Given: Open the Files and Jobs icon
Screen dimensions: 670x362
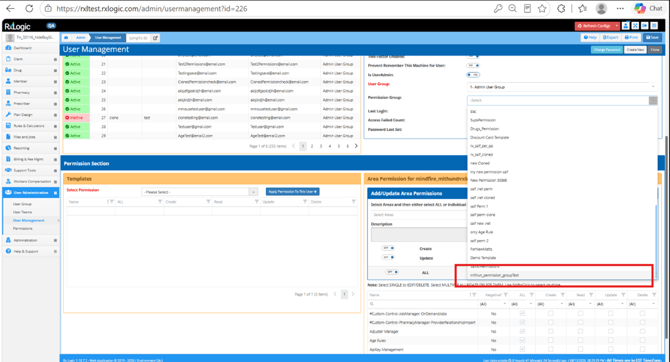Looking at the screenshot, I should click(8, 137).
